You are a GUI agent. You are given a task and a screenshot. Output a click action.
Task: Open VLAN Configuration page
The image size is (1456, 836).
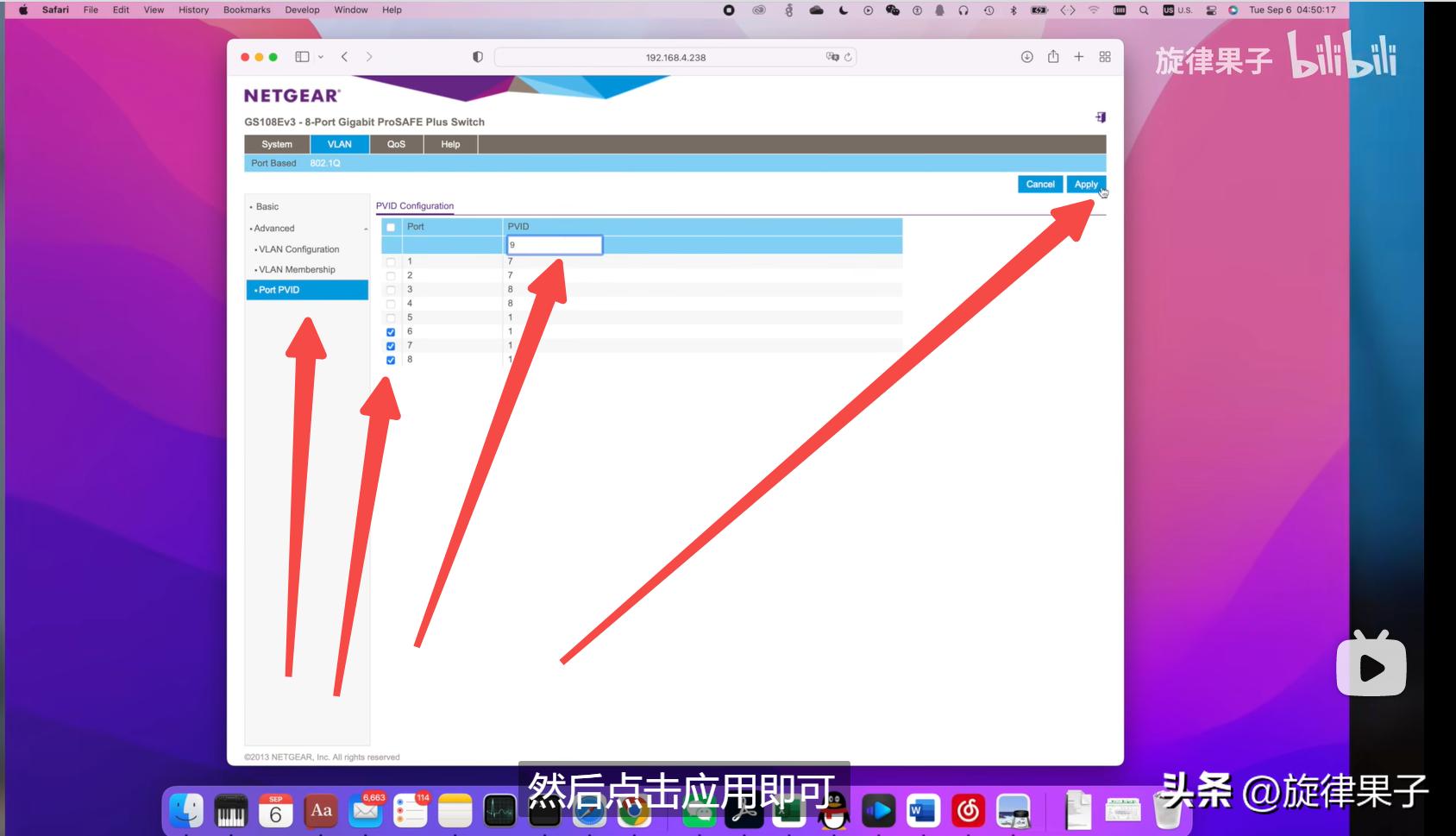298,249
